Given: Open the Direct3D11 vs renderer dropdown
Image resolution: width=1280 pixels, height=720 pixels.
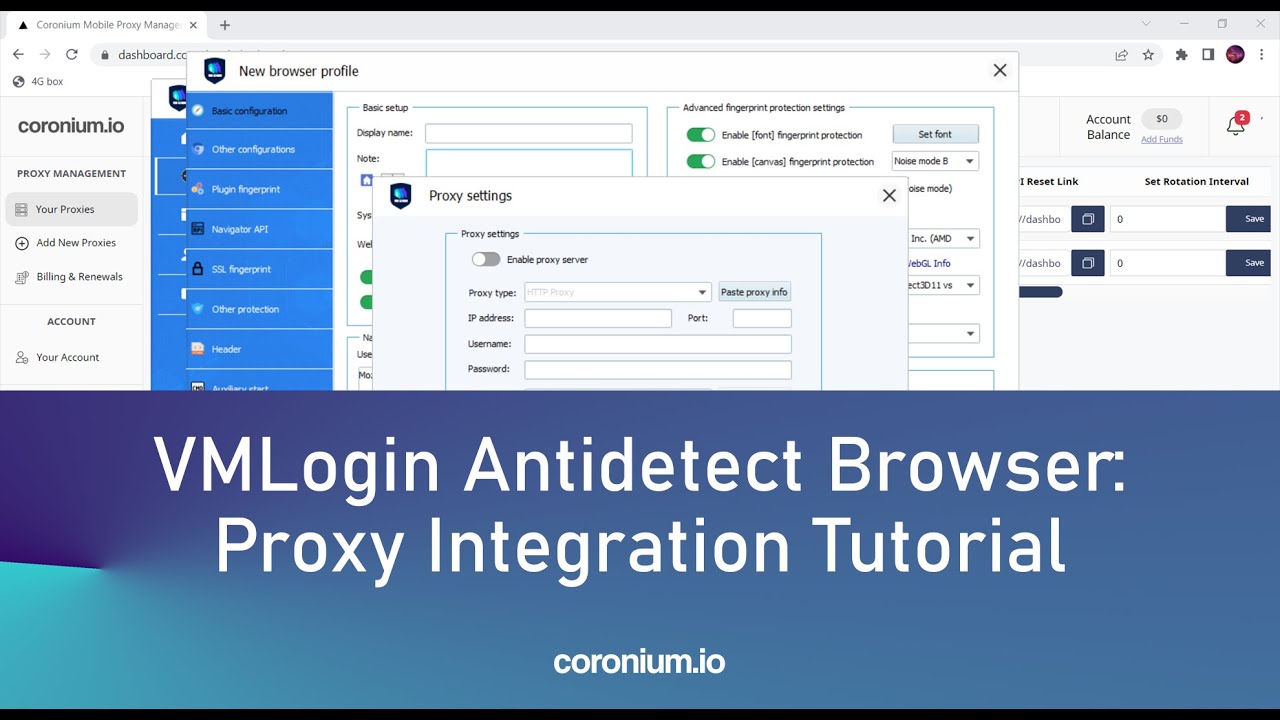Looking at the screenshot, I should [943, 285].
